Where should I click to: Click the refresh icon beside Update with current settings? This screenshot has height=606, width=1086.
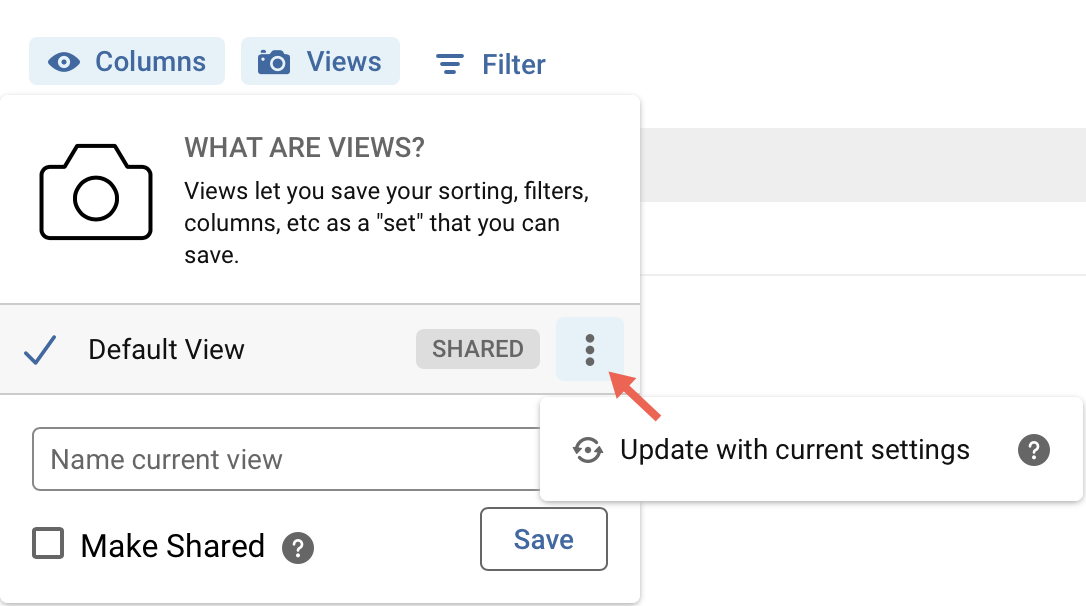click(590, 450)
